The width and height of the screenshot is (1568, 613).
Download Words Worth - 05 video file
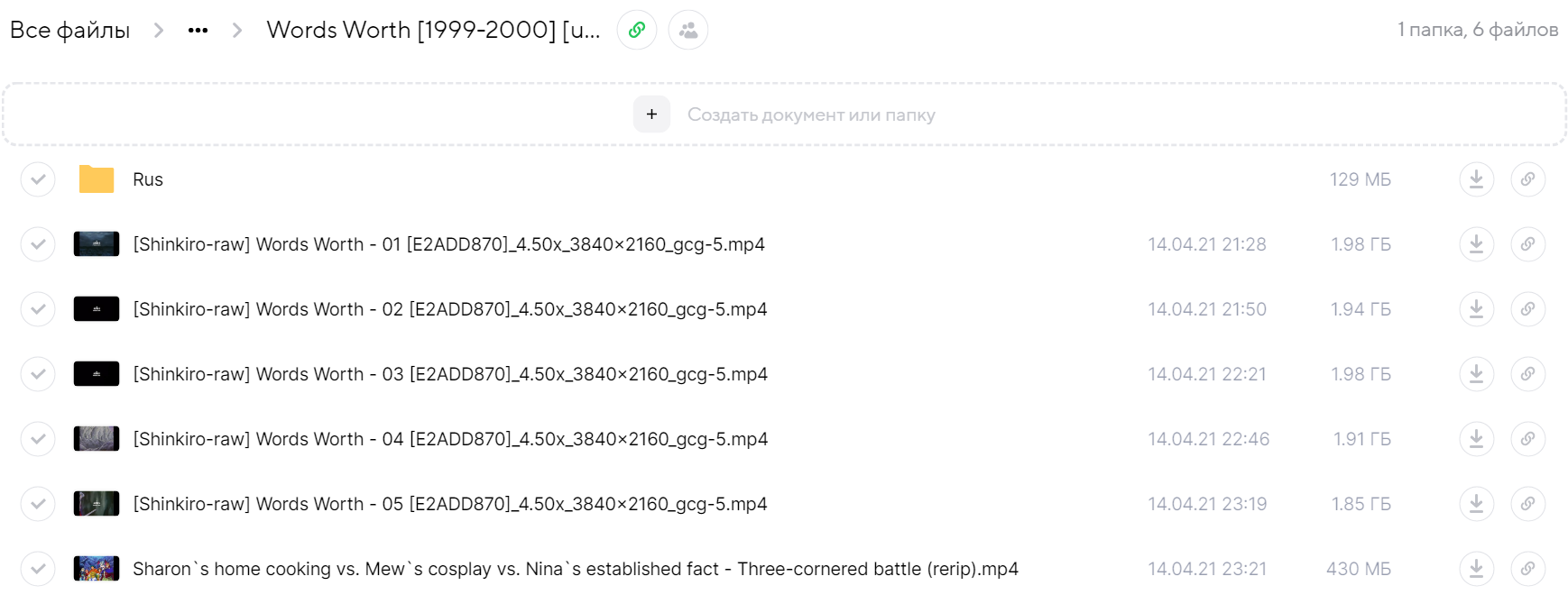tap(1476, 504)
